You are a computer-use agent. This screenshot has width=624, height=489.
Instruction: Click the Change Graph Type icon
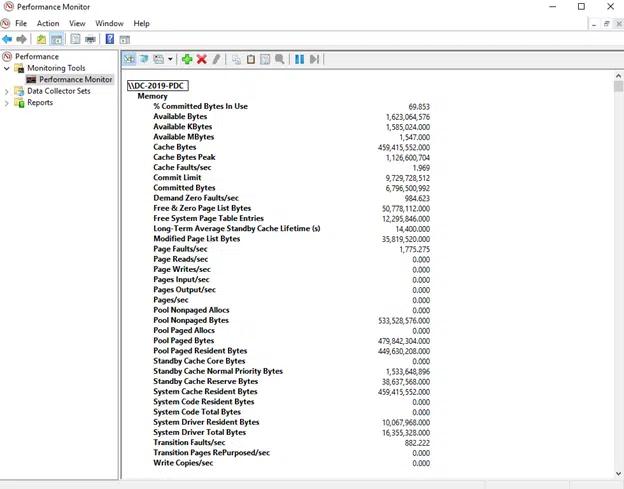(158, 59)
